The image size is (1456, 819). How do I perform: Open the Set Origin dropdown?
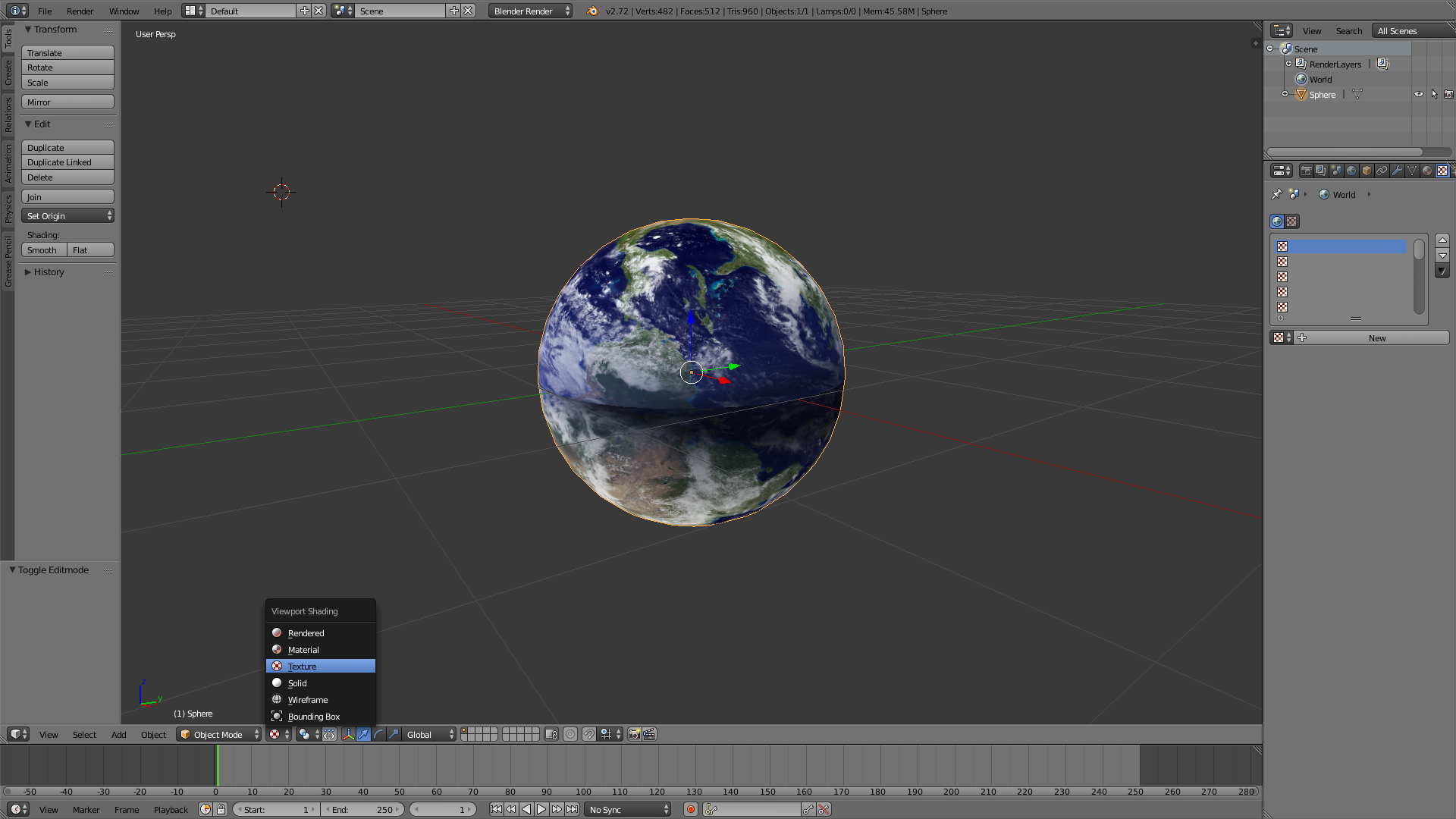[x=67, y=216]
